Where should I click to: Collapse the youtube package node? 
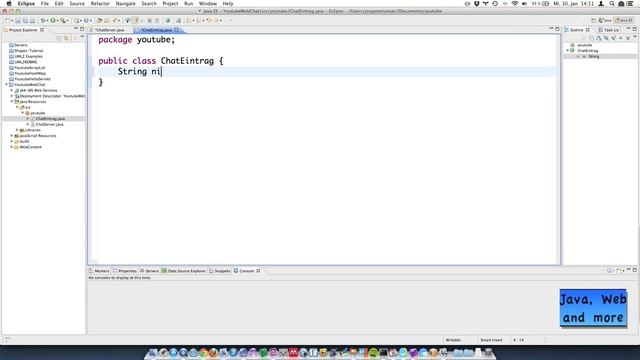tap(23, 113)
